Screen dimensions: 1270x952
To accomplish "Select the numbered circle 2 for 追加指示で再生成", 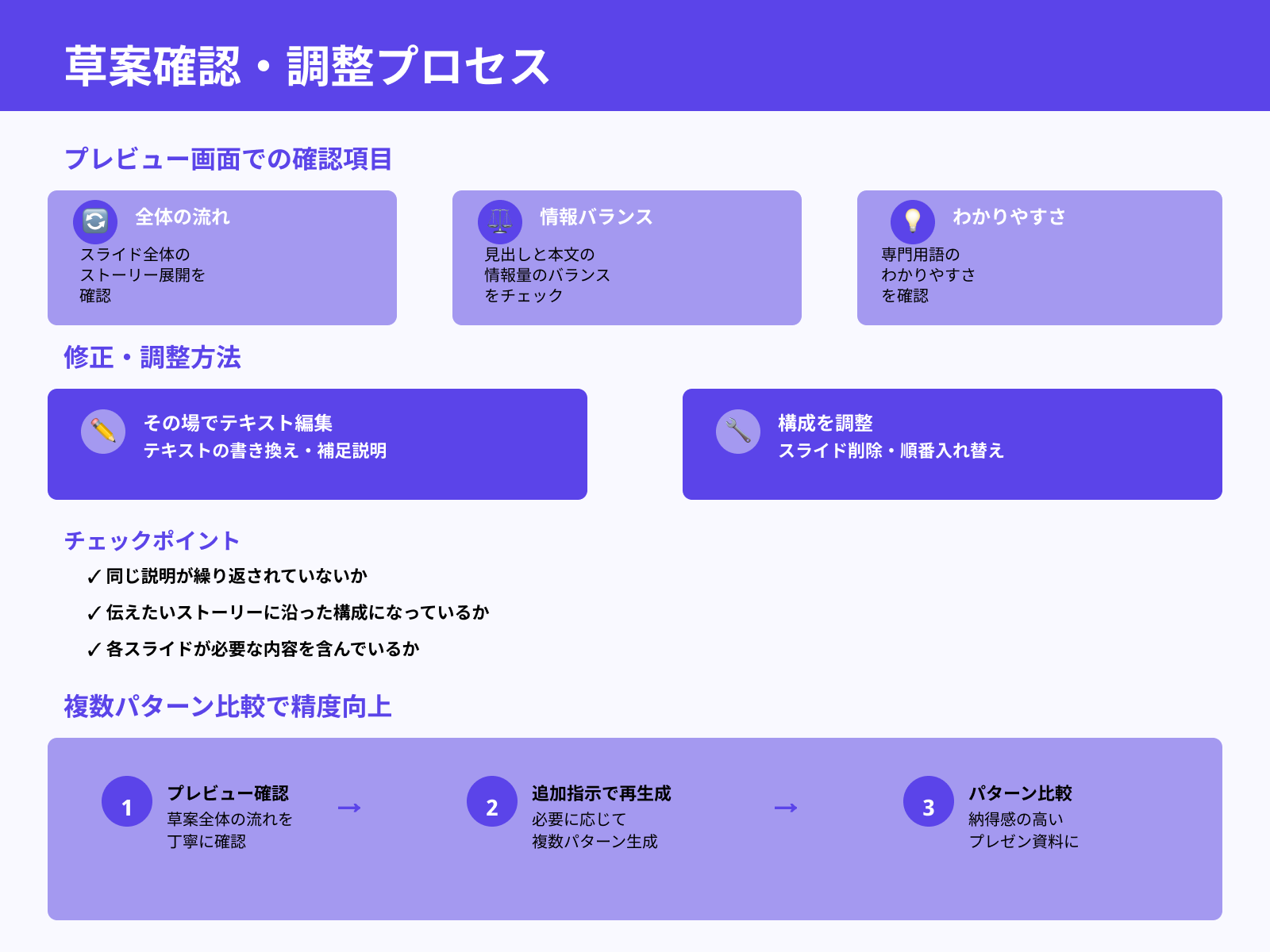I will coord(491,807).
